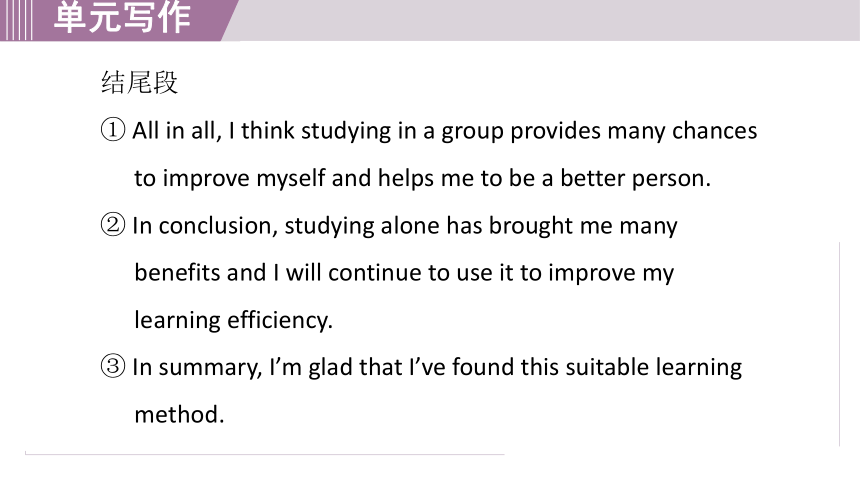Image resolution: width=860 pixels, height=484 pixels.
Task: Click the circled number ① marker
Action: click(113, 131)
